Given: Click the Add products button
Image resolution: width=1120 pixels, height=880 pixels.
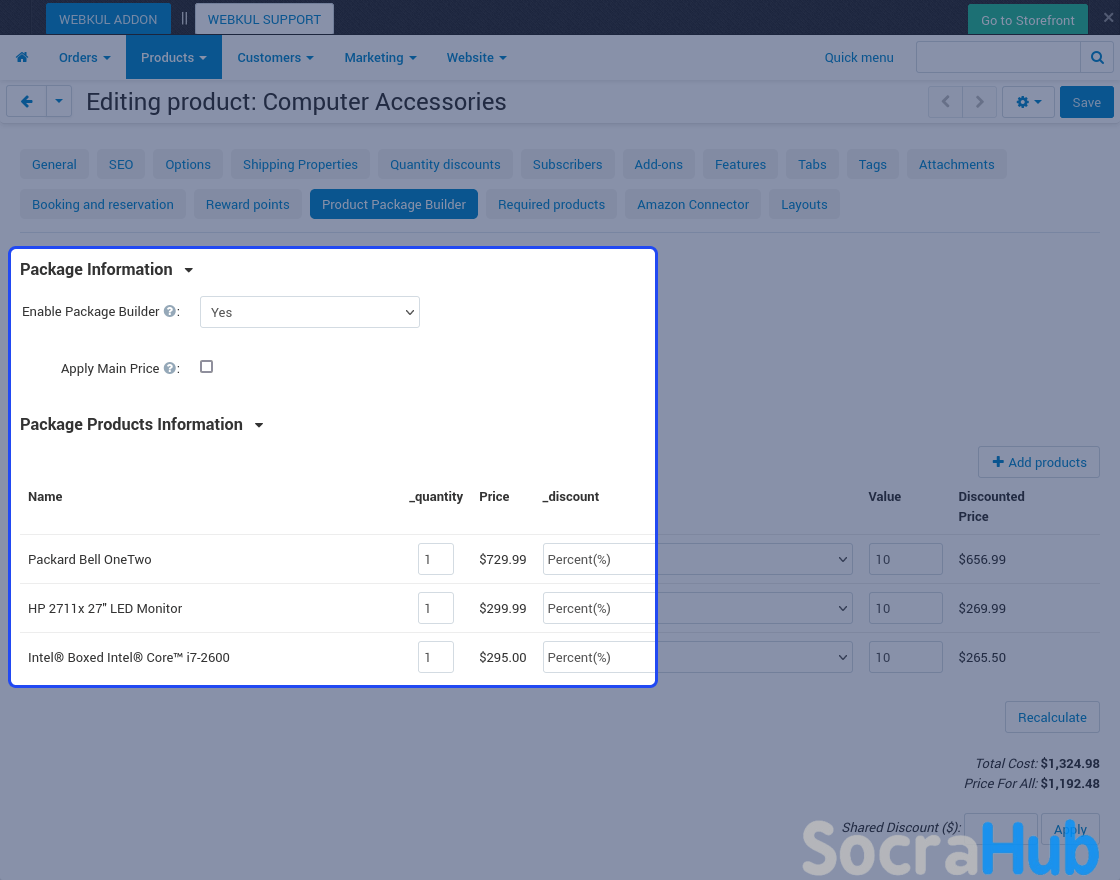Looking at the screenshot, I should [1039, 462].
